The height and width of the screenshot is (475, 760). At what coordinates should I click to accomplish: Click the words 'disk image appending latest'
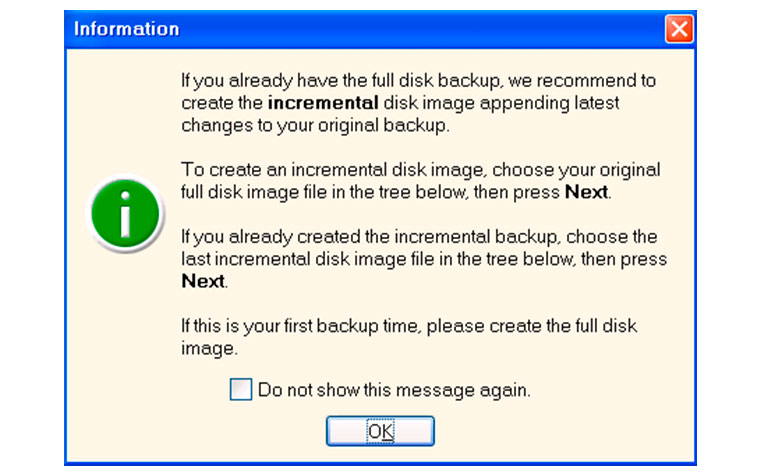pyautogui.click(x=501, y=103)
